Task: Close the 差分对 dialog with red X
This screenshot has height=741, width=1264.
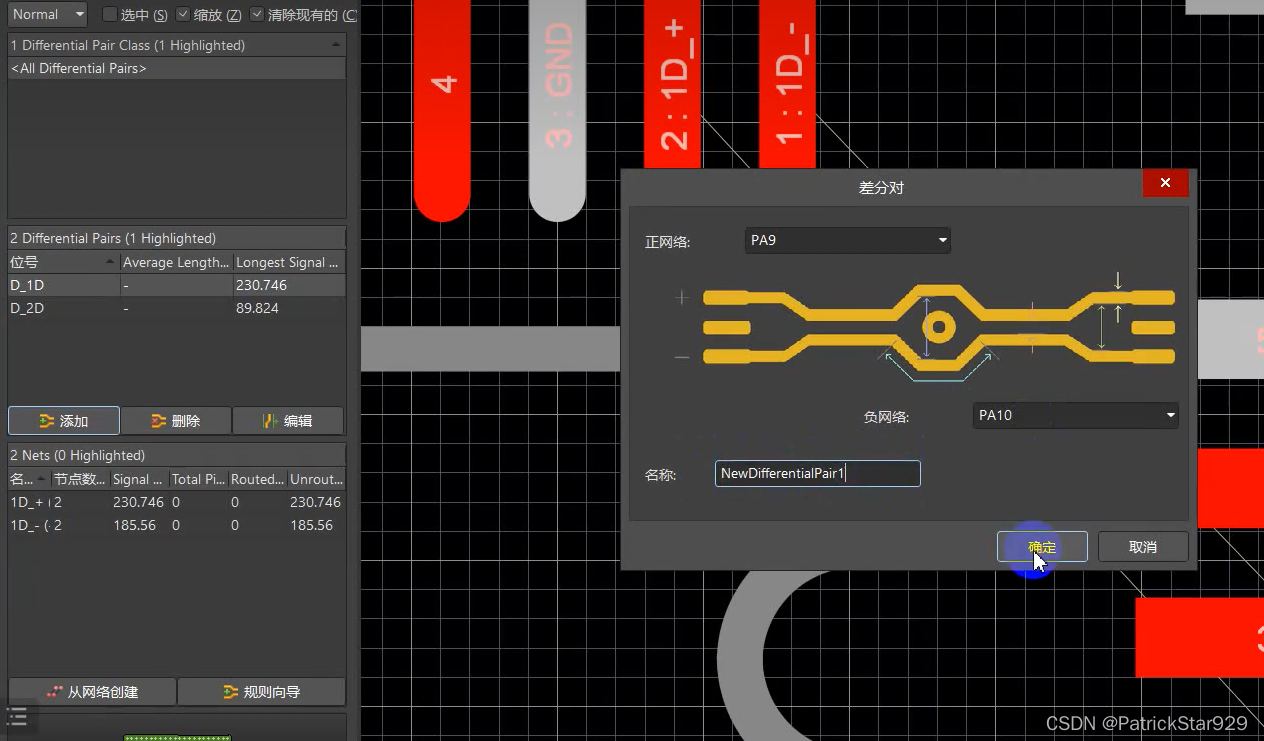Action: pos(1165,183)
